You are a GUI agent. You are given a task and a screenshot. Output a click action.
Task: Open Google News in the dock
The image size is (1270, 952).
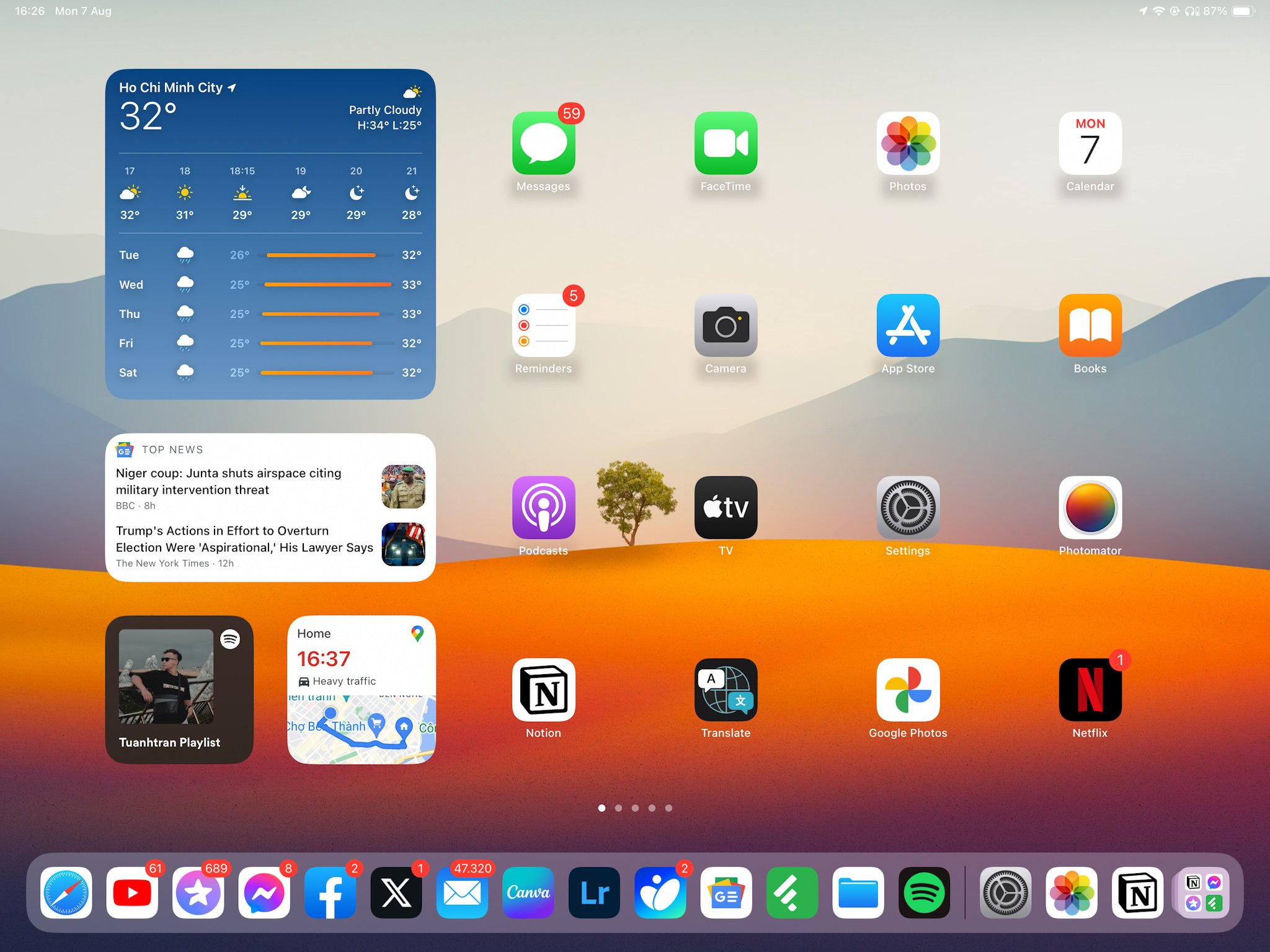pyautogui.click(x=726, y=892)
